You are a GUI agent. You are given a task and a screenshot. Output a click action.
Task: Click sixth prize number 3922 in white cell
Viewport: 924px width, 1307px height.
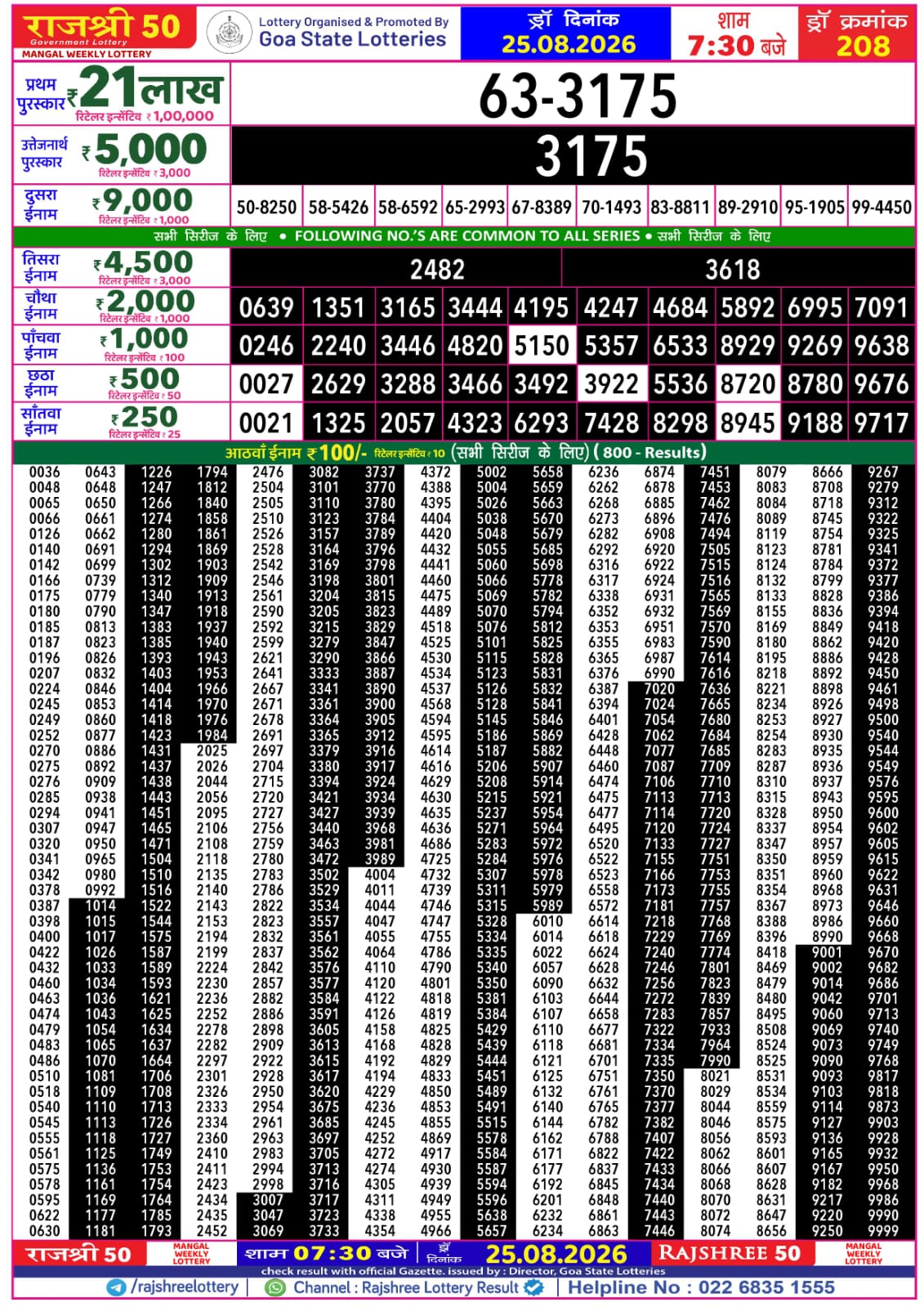click(611, 384)
